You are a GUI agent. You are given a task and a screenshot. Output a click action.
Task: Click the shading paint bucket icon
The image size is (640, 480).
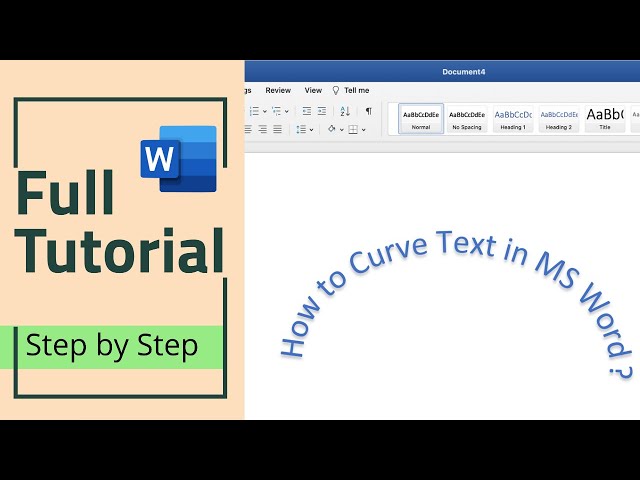click(x=331, y=129)
